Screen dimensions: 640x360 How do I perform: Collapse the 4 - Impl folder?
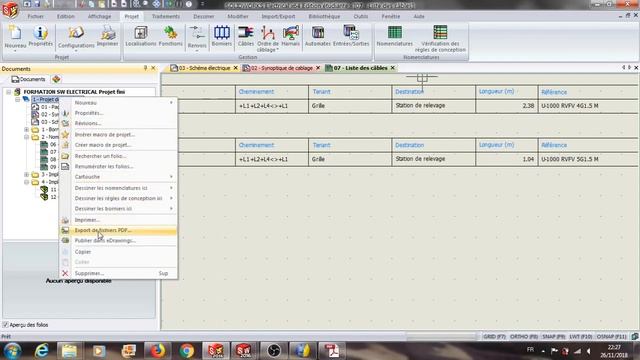coord(27,182)
